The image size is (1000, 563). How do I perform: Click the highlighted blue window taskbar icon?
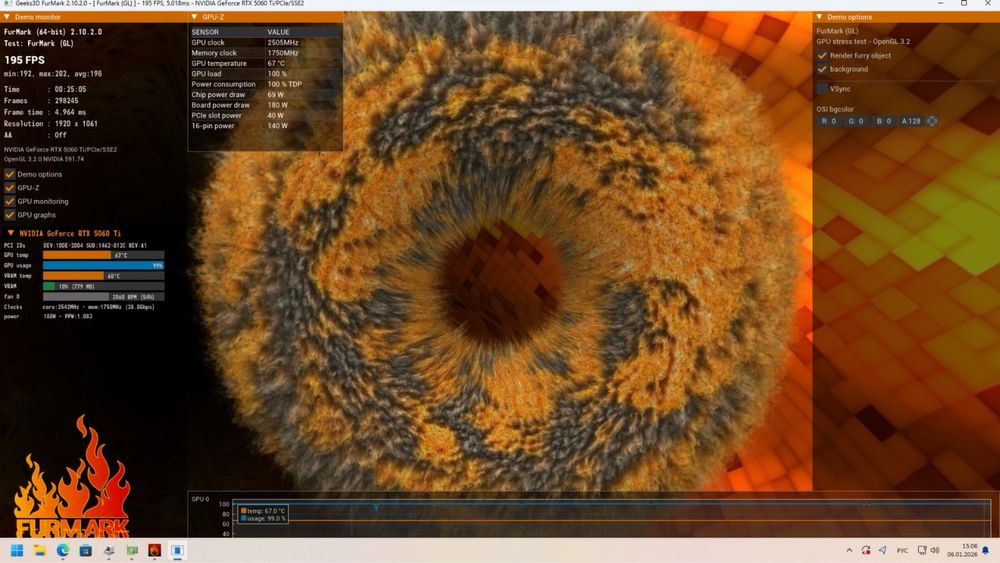point(177,550)
